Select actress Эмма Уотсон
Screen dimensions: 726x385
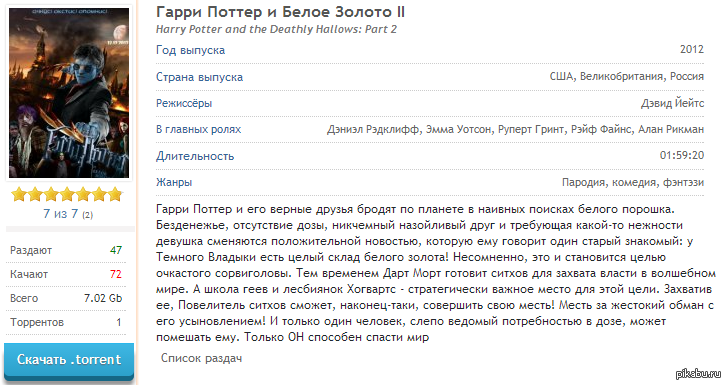tap(458, 130)
